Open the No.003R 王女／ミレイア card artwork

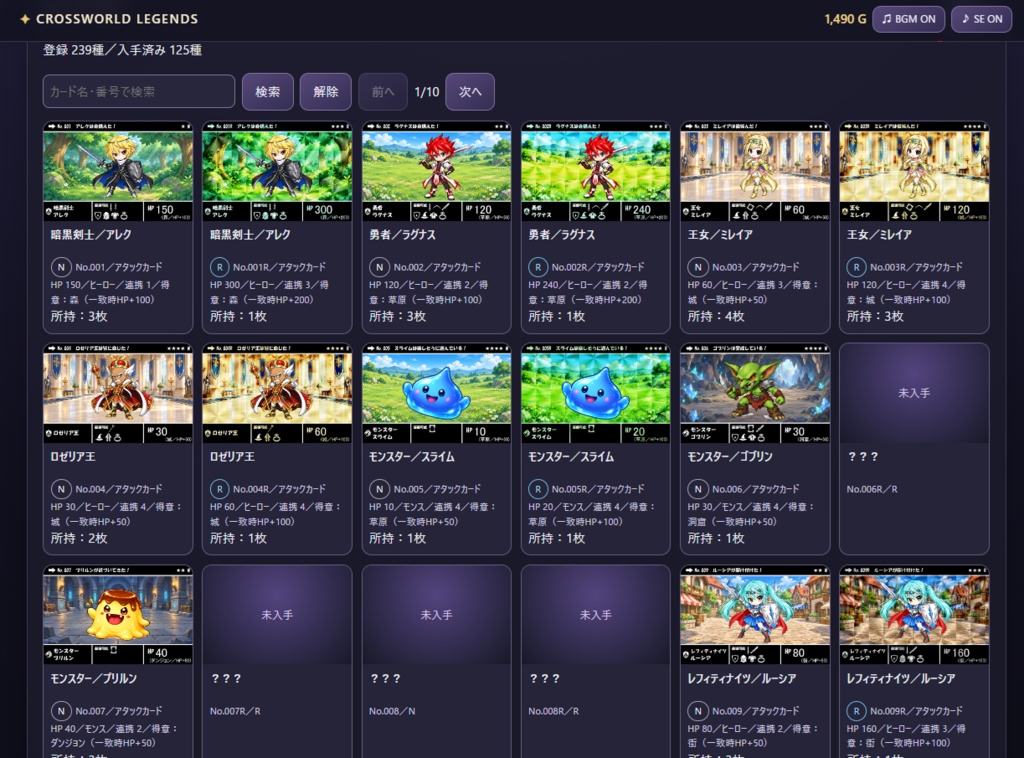[x=914, y=172]
